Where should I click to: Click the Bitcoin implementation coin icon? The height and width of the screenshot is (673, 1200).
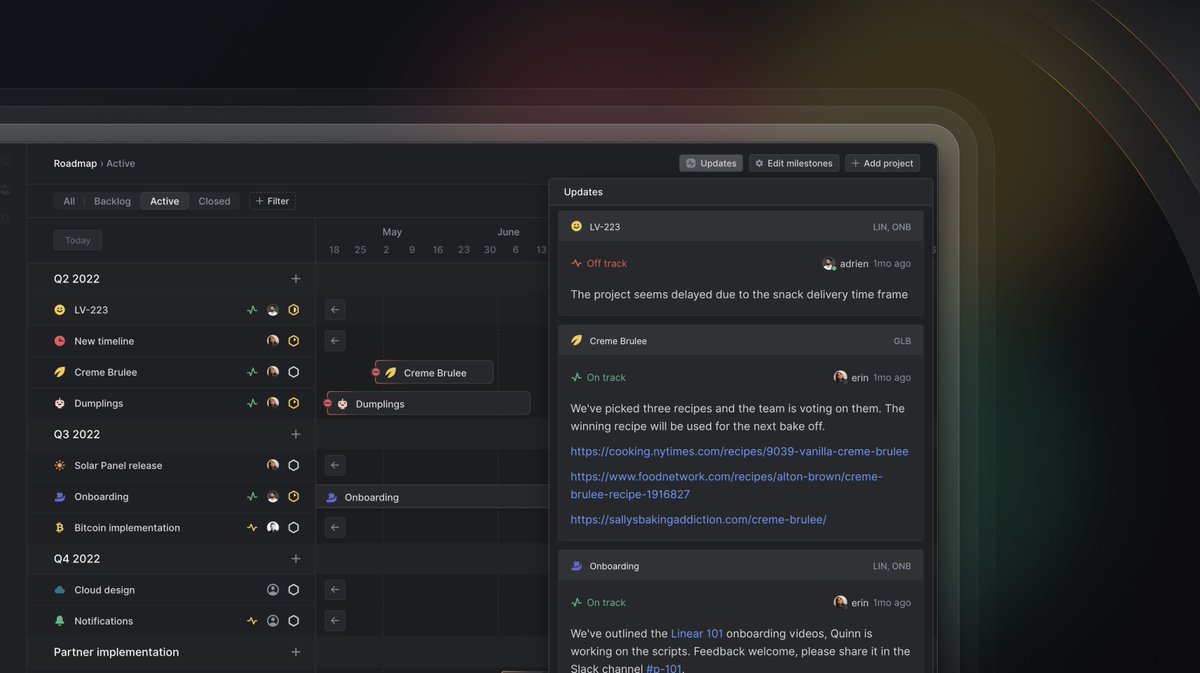tap(60, 527)
